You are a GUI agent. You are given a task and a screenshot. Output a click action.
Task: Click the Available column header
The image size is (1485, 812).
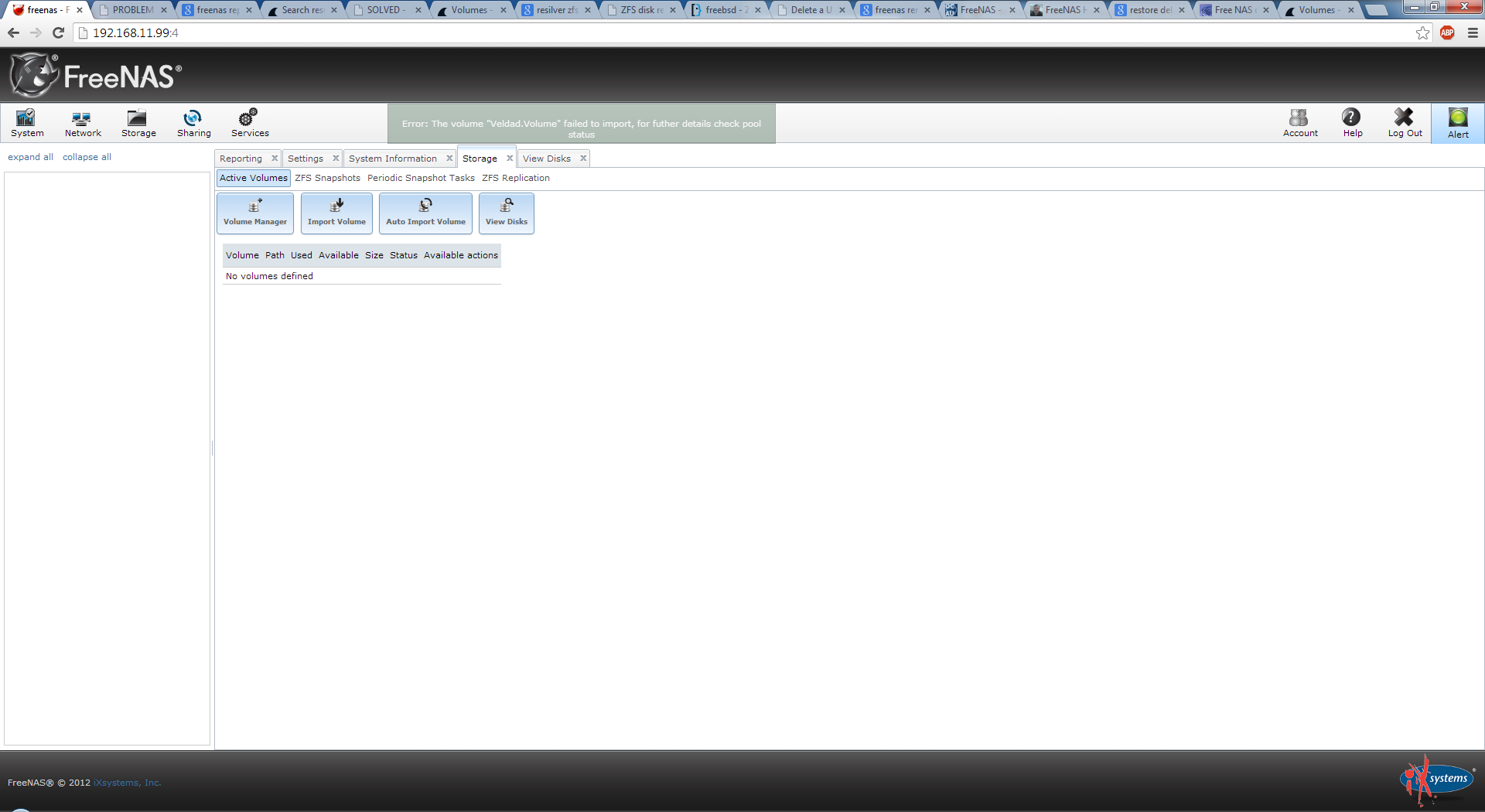point(339,255)
